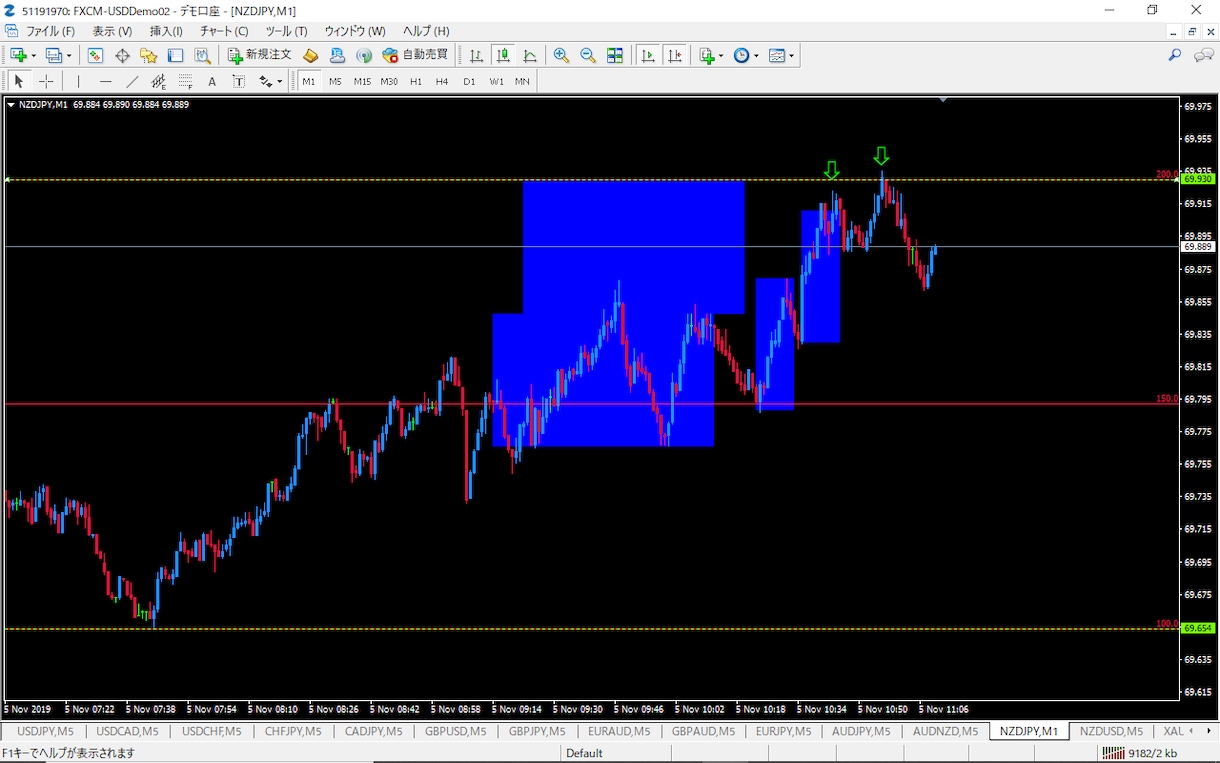Toggle chart shift from right edge

pos(676,56)
